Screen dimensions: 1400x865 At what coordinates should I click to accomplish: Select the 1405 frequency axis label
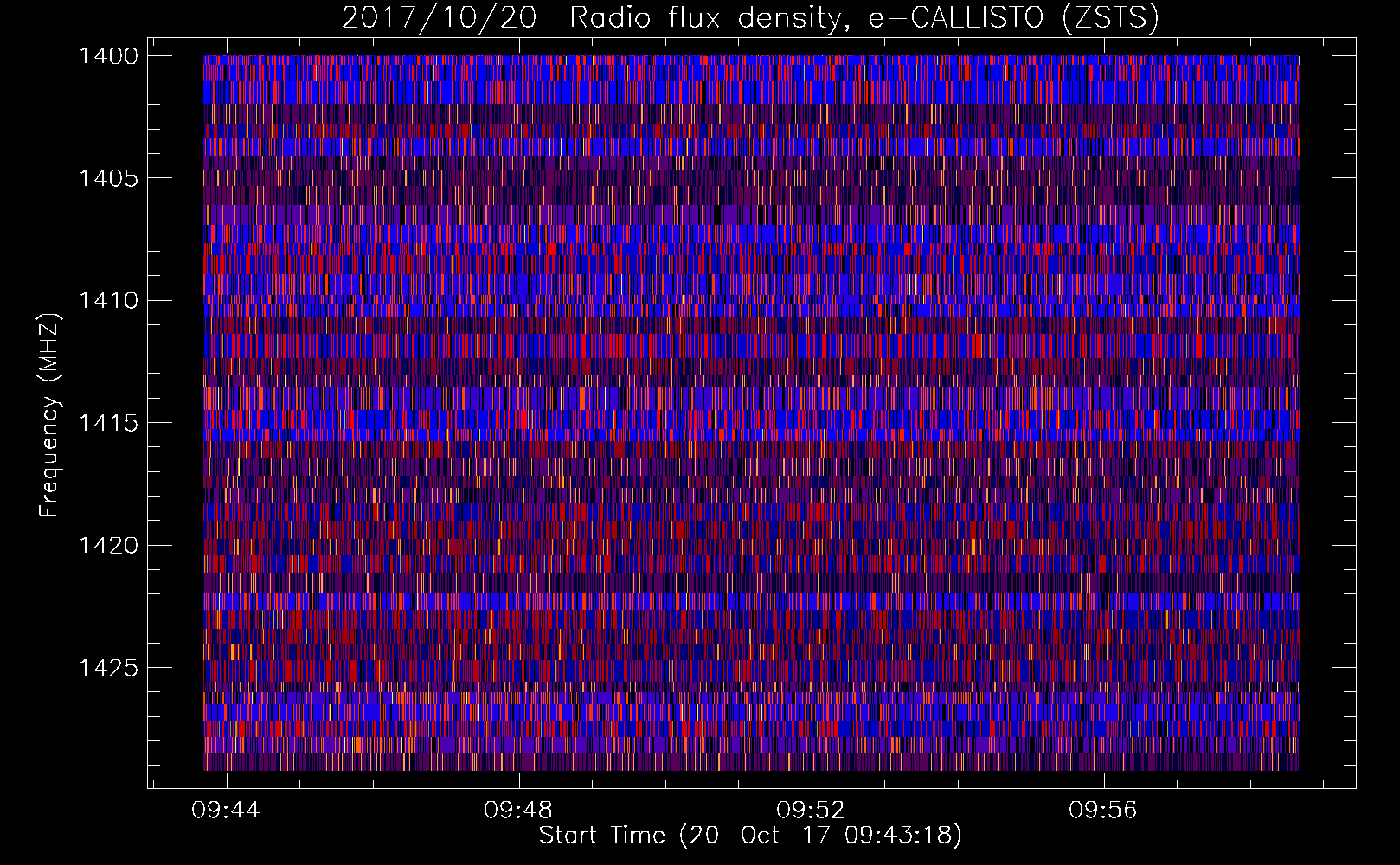108,178
